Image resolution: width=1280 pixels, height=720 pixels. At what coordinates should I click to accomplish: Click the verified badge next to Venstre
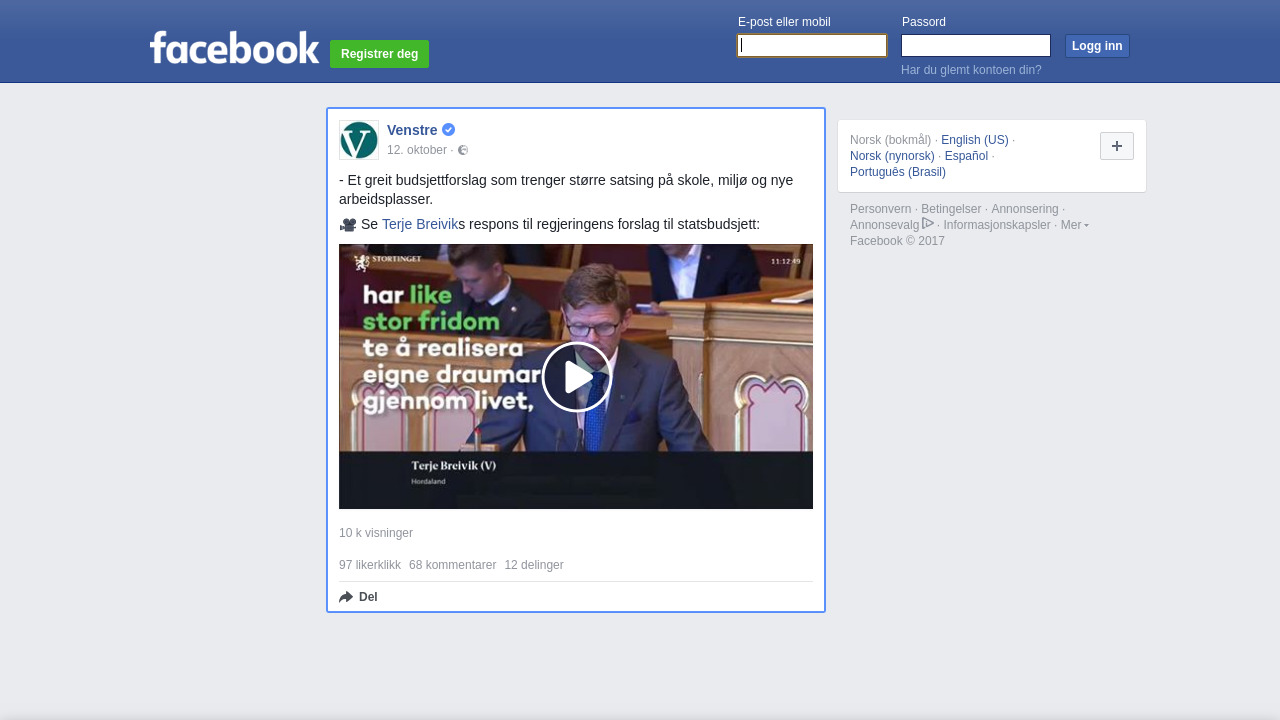(449, 130)
